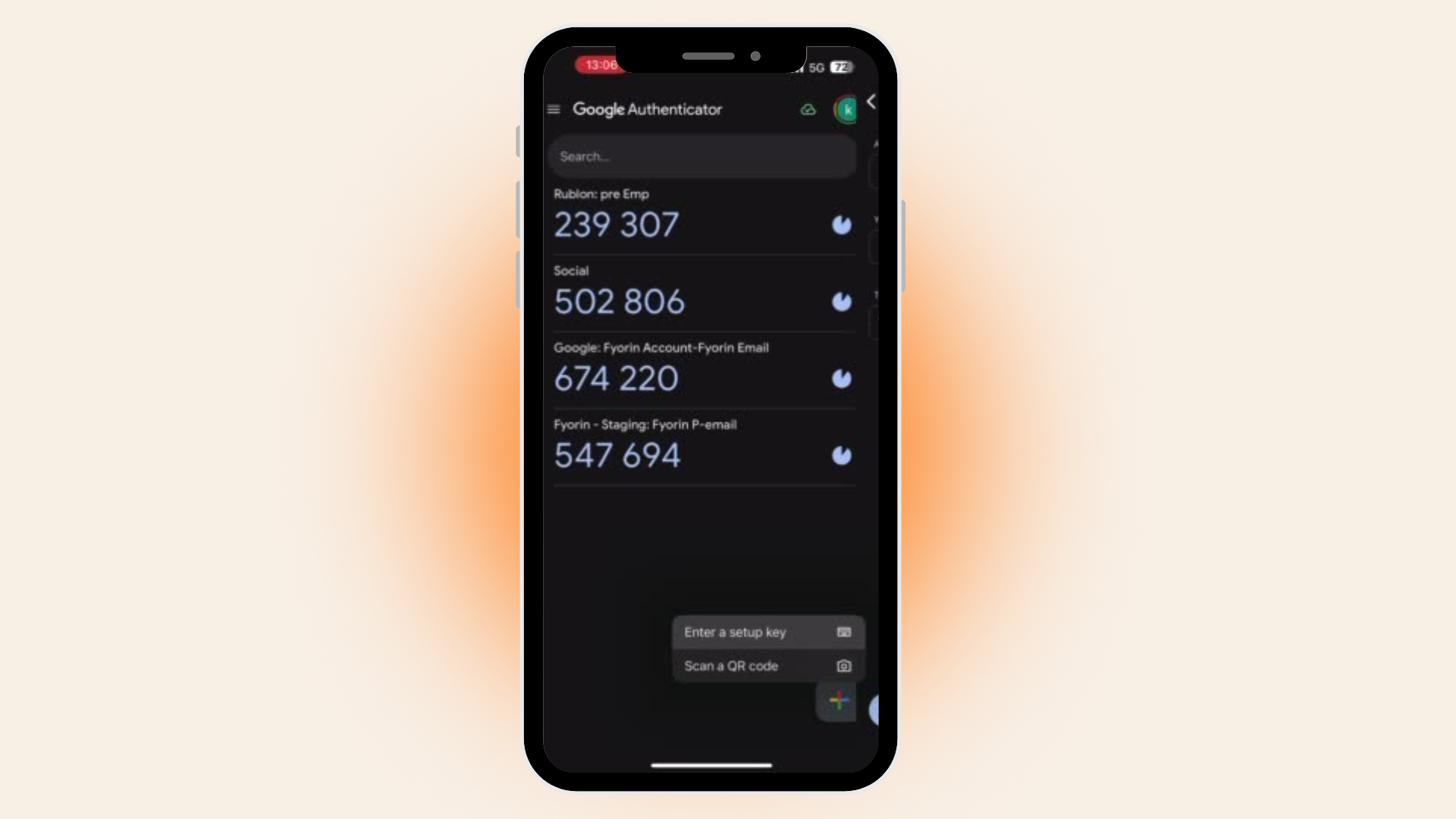Click the Google Authenticator menu icon
Viewport: 1456px width, 819px height.
point(553,108)
